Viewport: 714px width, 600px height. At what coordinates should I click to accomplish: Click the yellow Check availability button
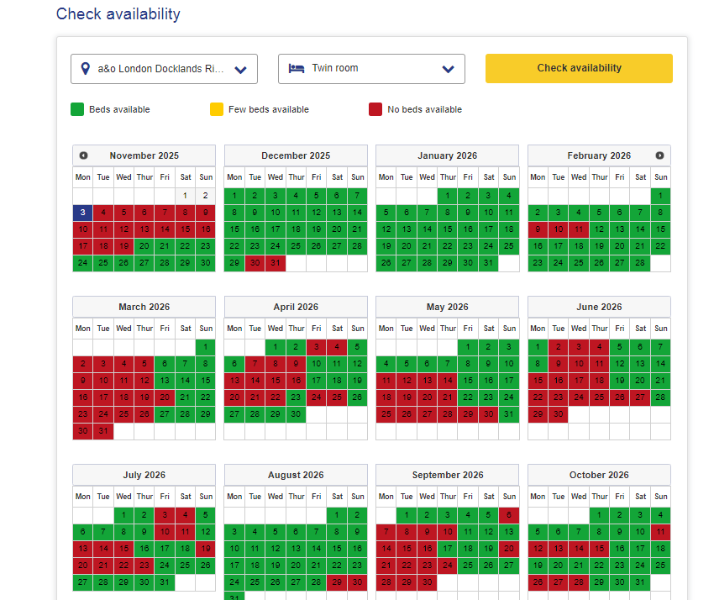[x=579, y=68]
